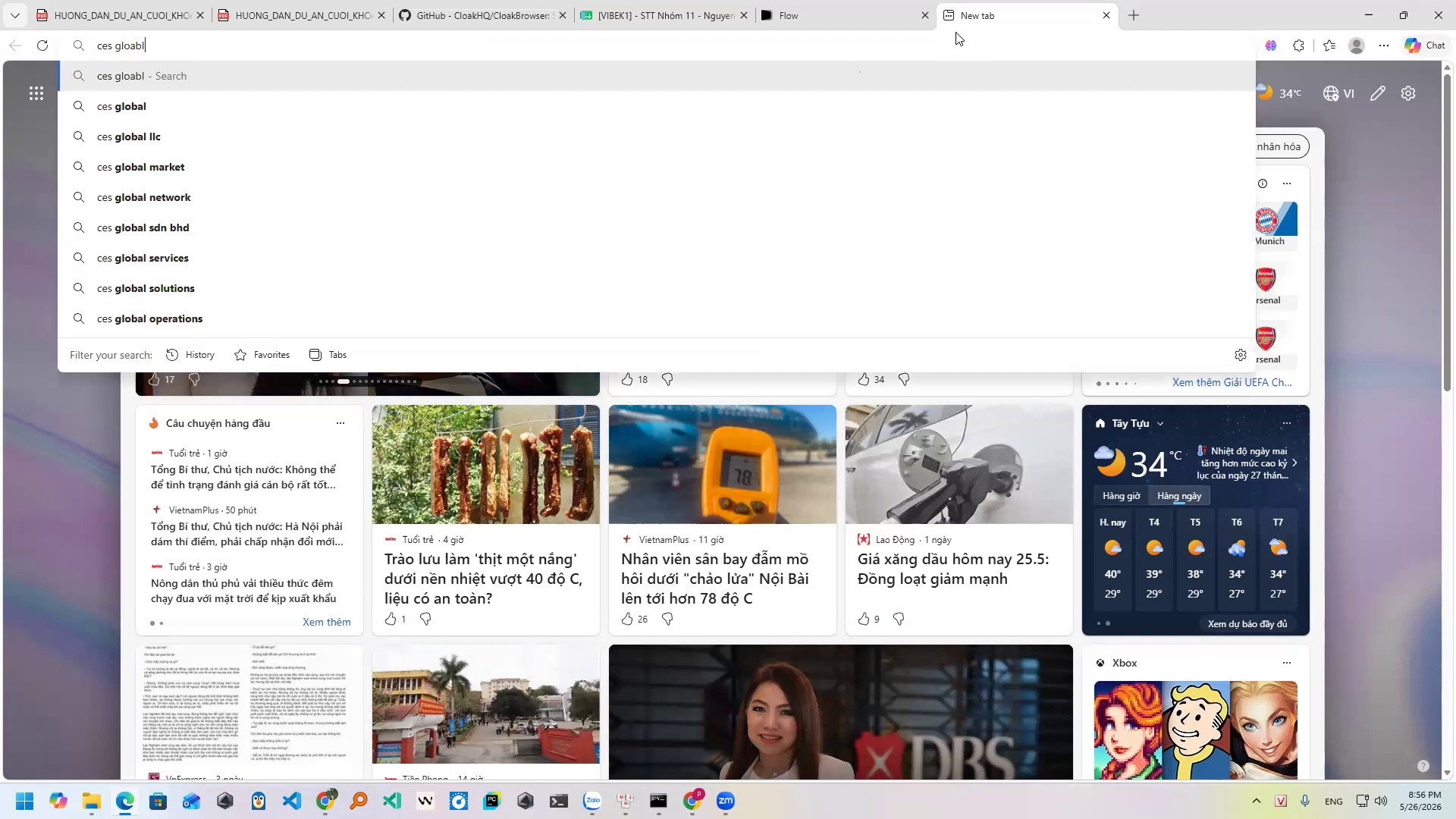
Task: Like the post with 34 likes
Action: click(864, 379)
